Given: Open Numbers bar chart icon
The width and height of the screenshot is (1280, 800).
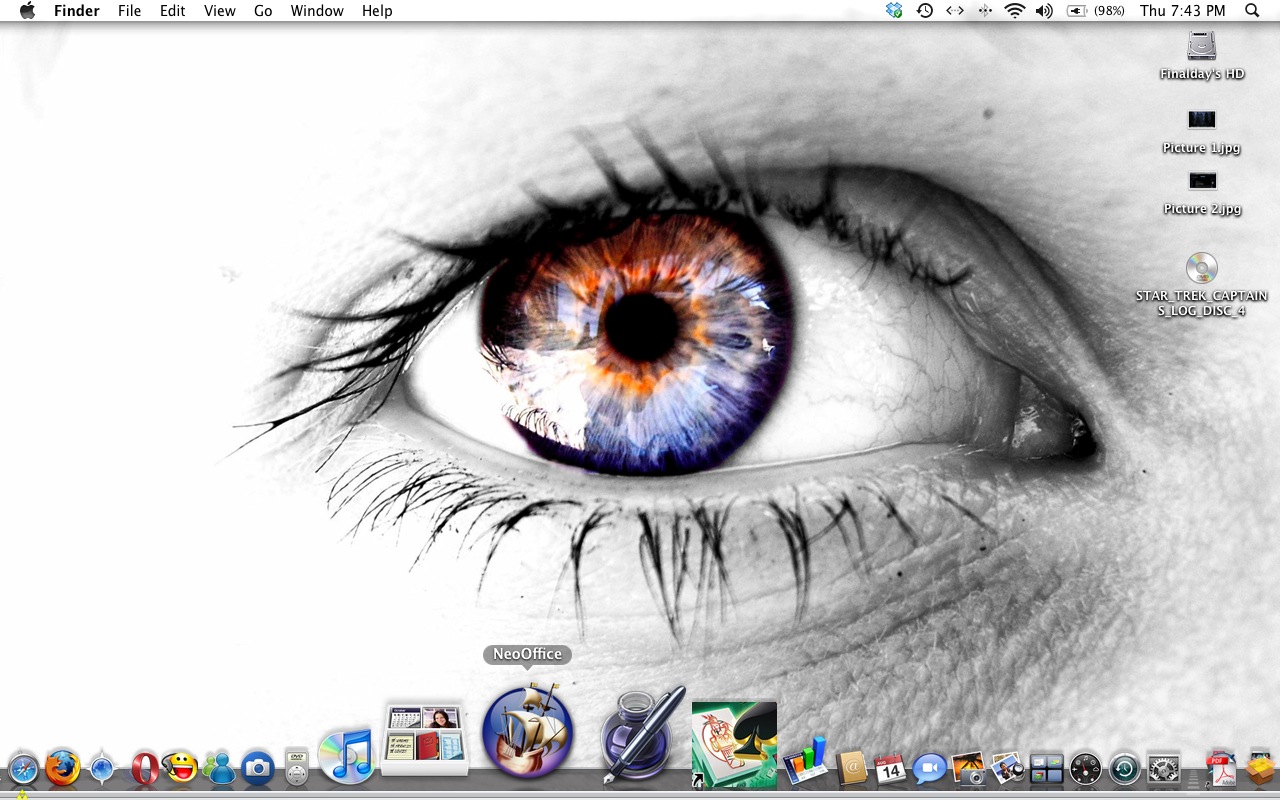Looking at the screenshot, I should point(806,760).
